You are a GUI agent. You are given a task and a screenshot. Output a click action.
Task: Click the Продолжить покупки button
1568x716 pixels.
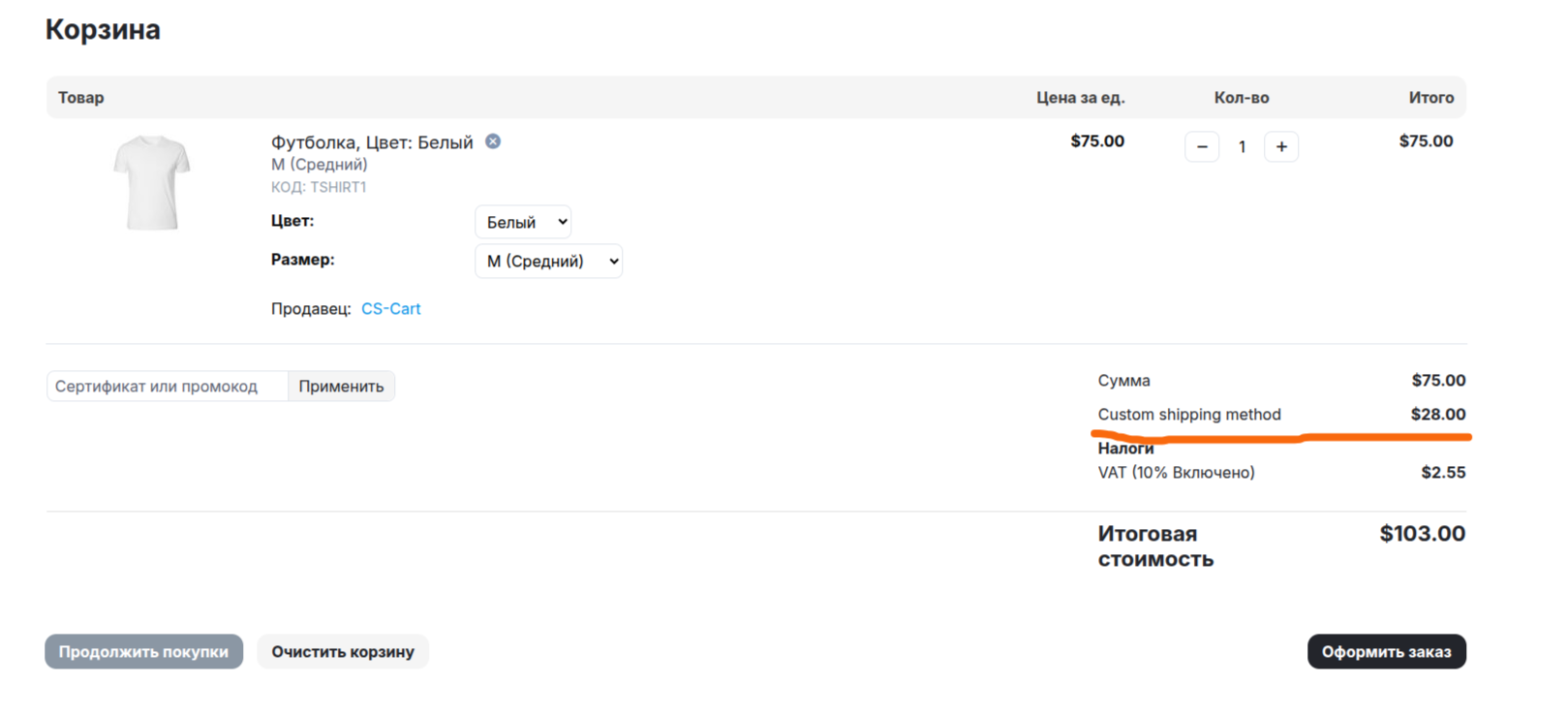pyautogui.click(x=143, y=651)
